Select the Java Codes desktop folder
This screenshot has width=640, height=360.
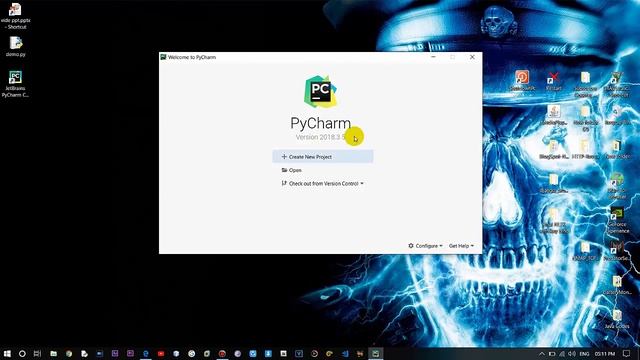point(617,319)
